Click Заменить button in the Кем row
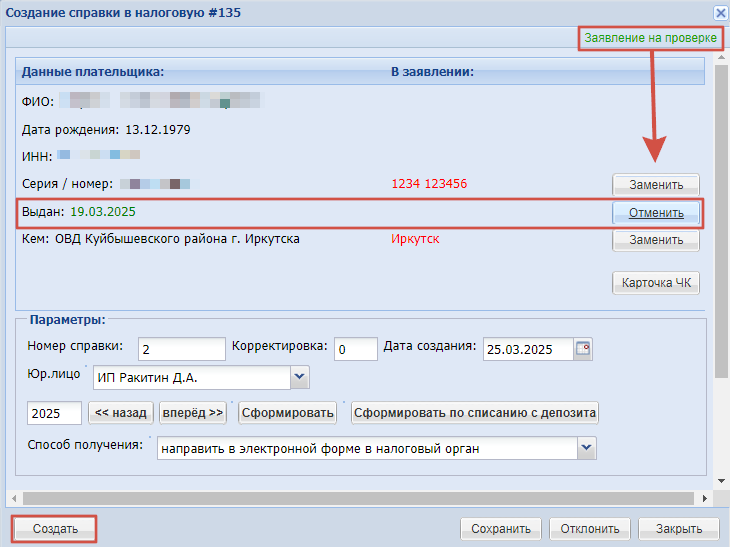 click(656, 240)
